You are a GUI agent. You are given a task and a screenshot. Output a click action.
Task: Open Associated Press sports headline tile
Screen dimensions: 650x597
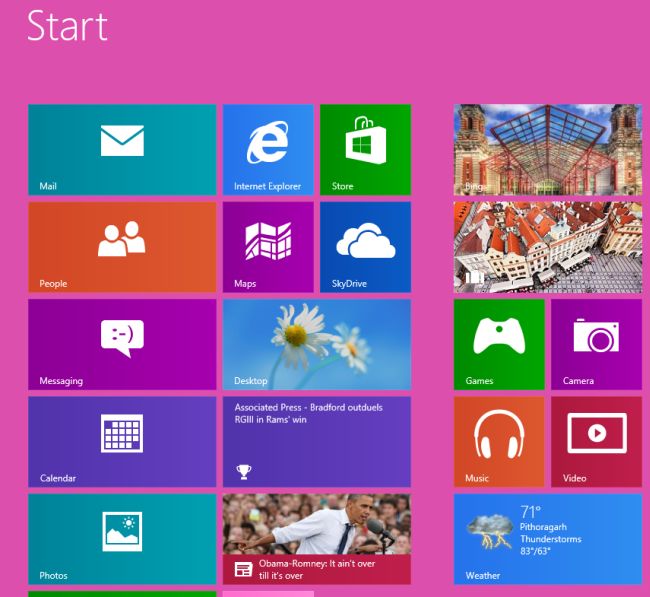click(x=317, y=442)
